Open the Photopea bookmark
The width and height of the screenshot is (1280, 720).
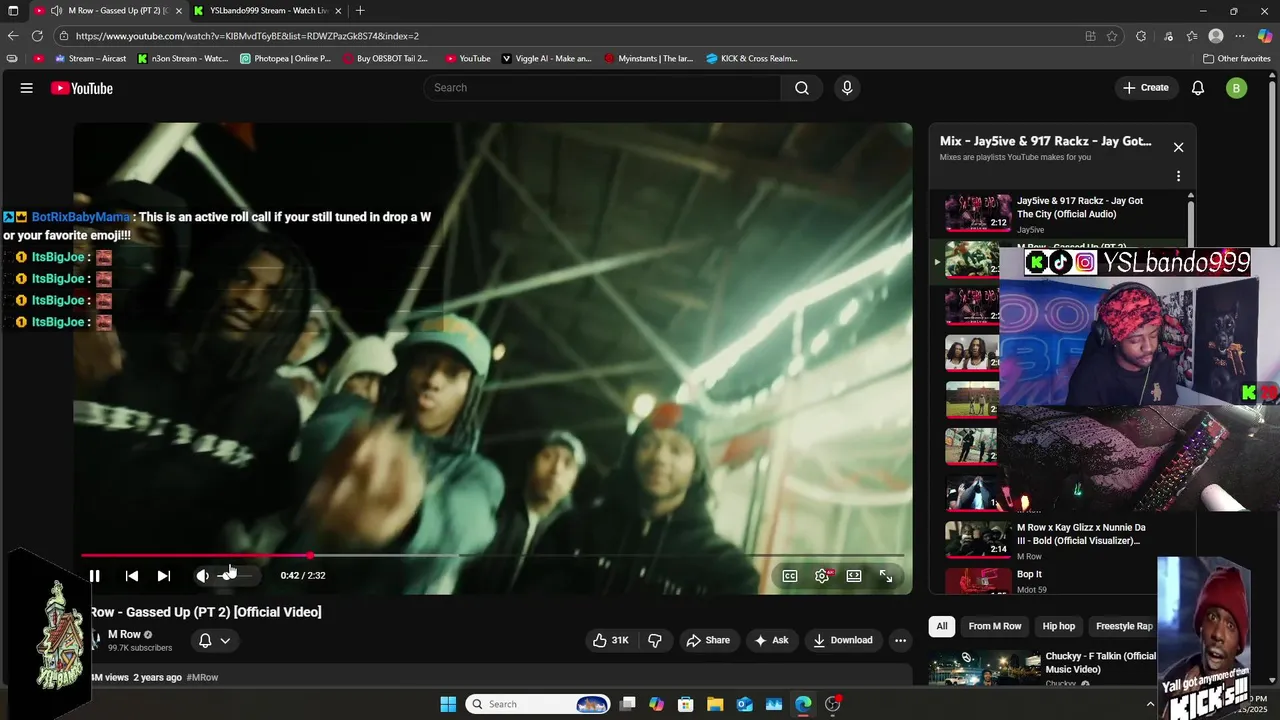(x=286, y=58)
